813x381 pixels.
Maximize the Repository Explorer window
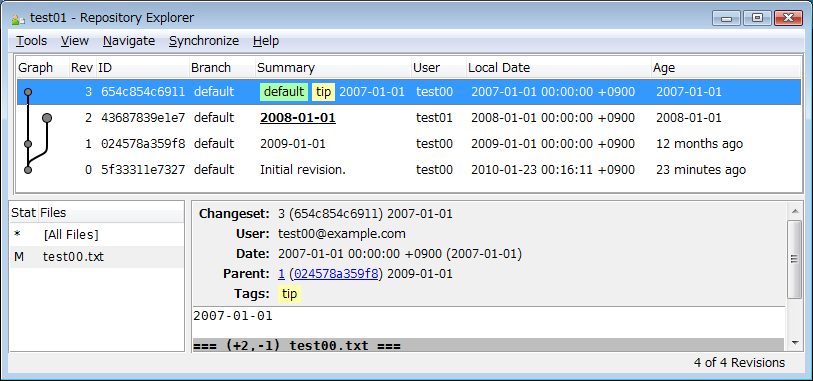757,18
